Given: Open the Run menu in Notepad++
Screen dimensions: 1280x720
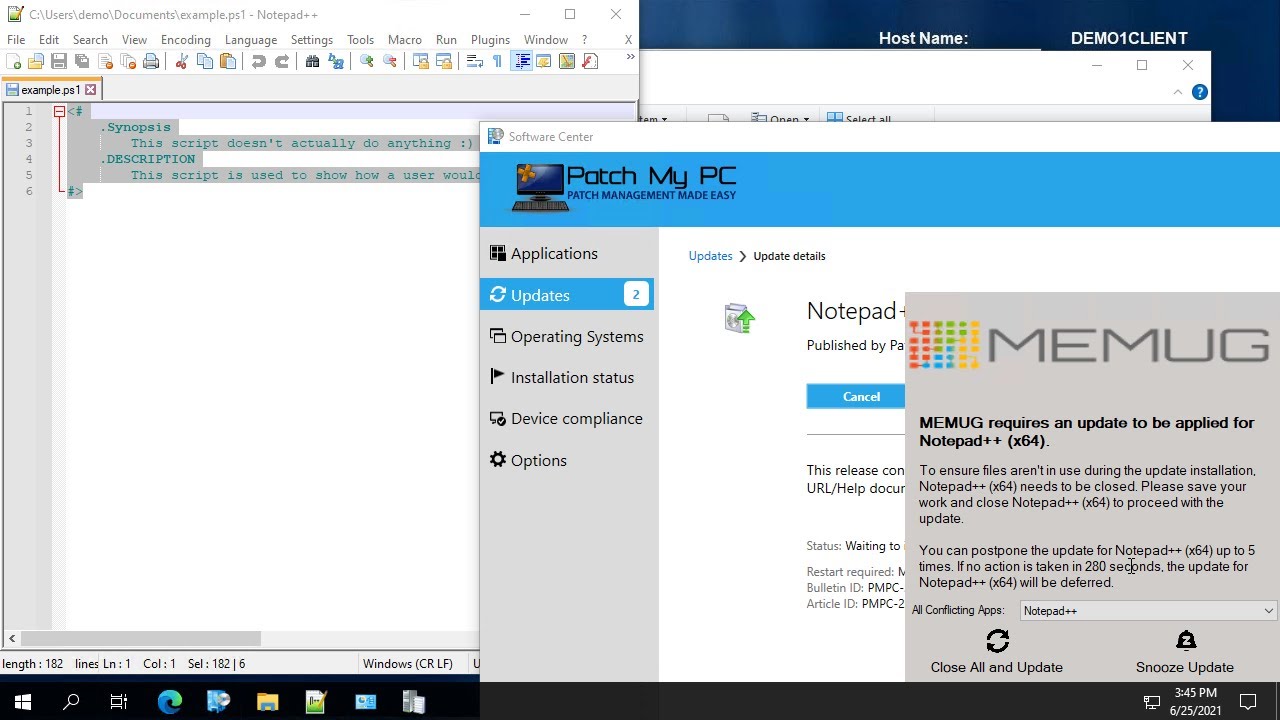Looking at the screenshot, I should click(446, 40).
